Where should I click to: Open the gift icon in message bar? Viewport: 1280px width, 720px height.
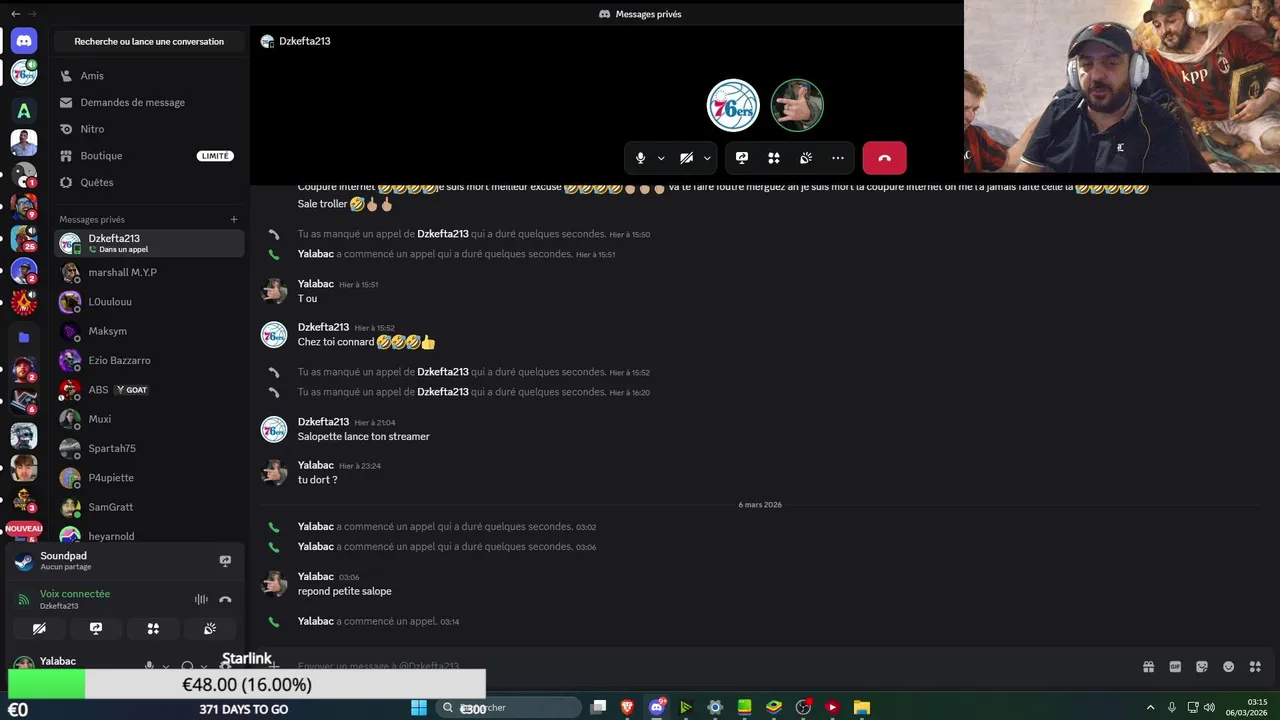[x=1148, y=667]
